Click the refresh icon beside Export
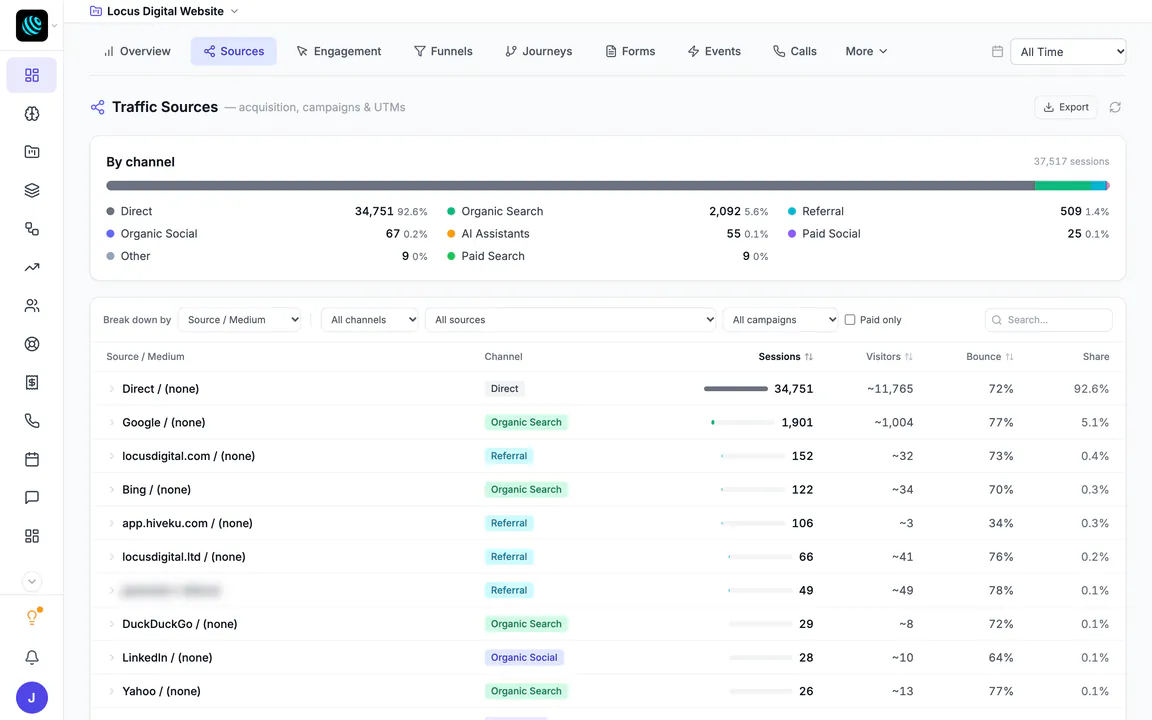This screenshot has width=1152, height=720. tap(1115, 107)
